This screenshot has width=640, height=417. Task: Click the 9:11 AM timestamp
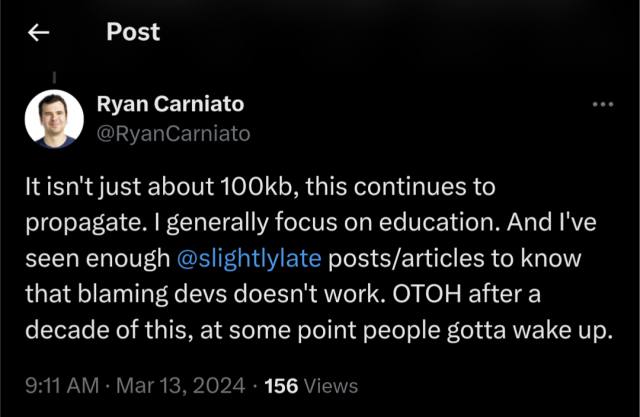click(61, 385)
